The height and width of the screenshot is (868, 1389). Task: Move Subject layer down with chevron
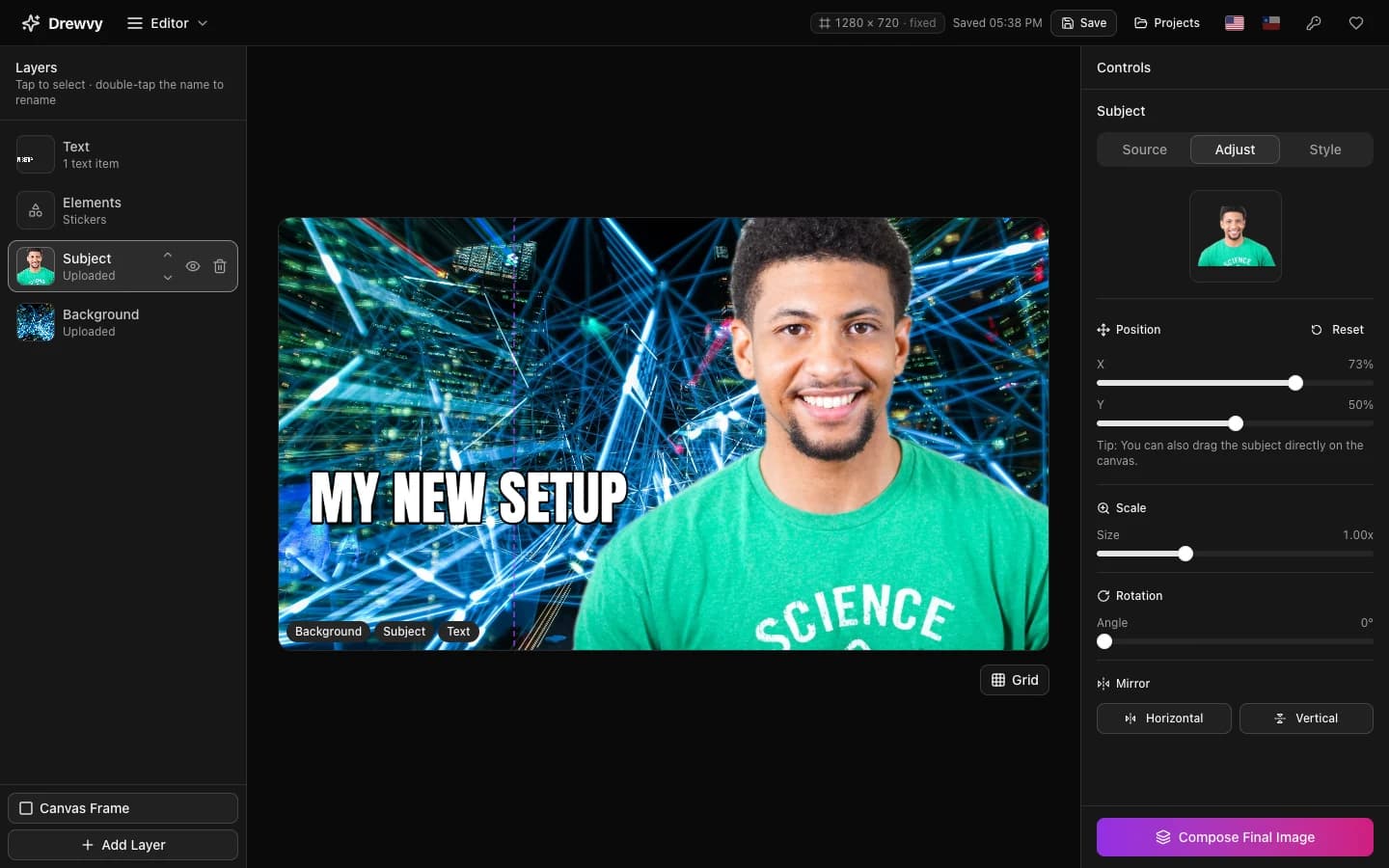pos(168,278)
